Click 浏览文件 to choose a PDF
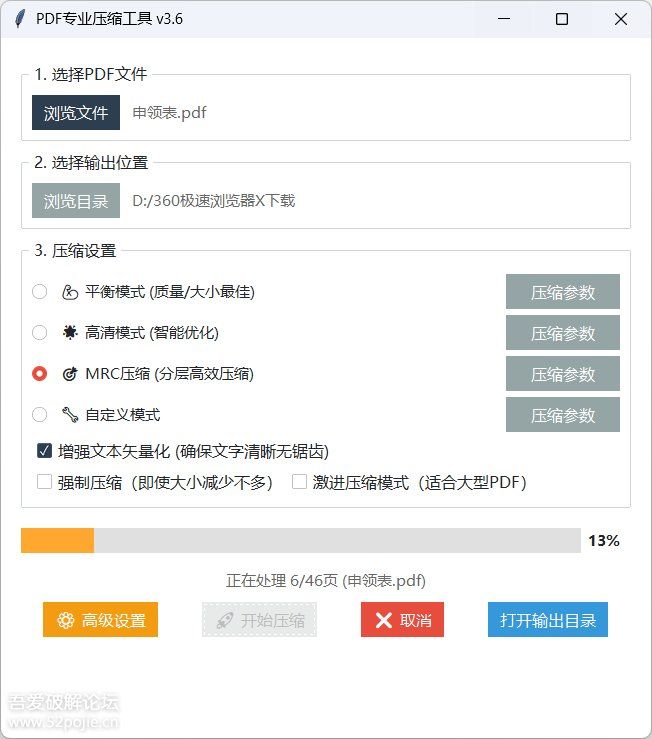 pos(76,113)
